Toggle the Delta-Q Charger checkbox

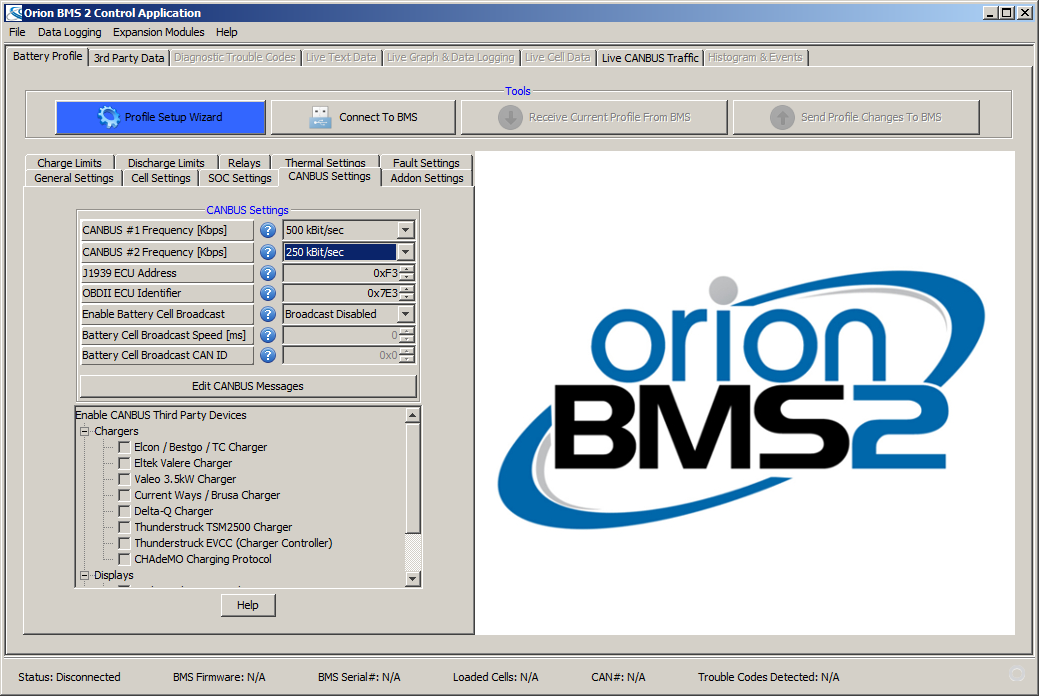124,511
